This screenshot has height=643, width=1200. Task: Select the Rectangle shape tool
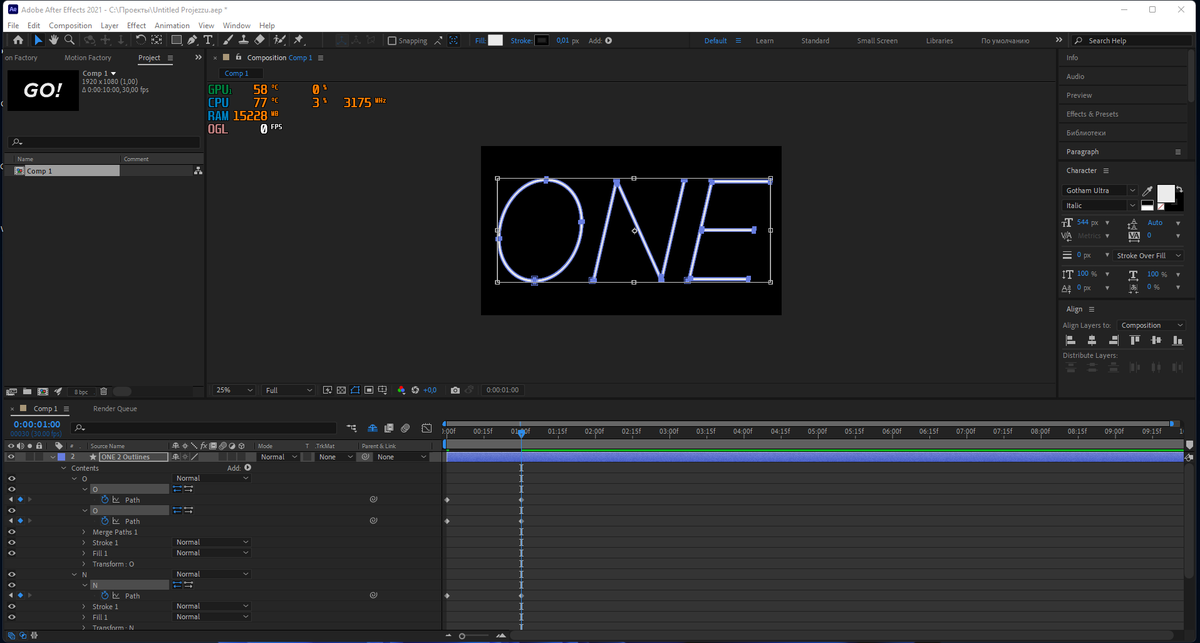(x=176, y=40)
